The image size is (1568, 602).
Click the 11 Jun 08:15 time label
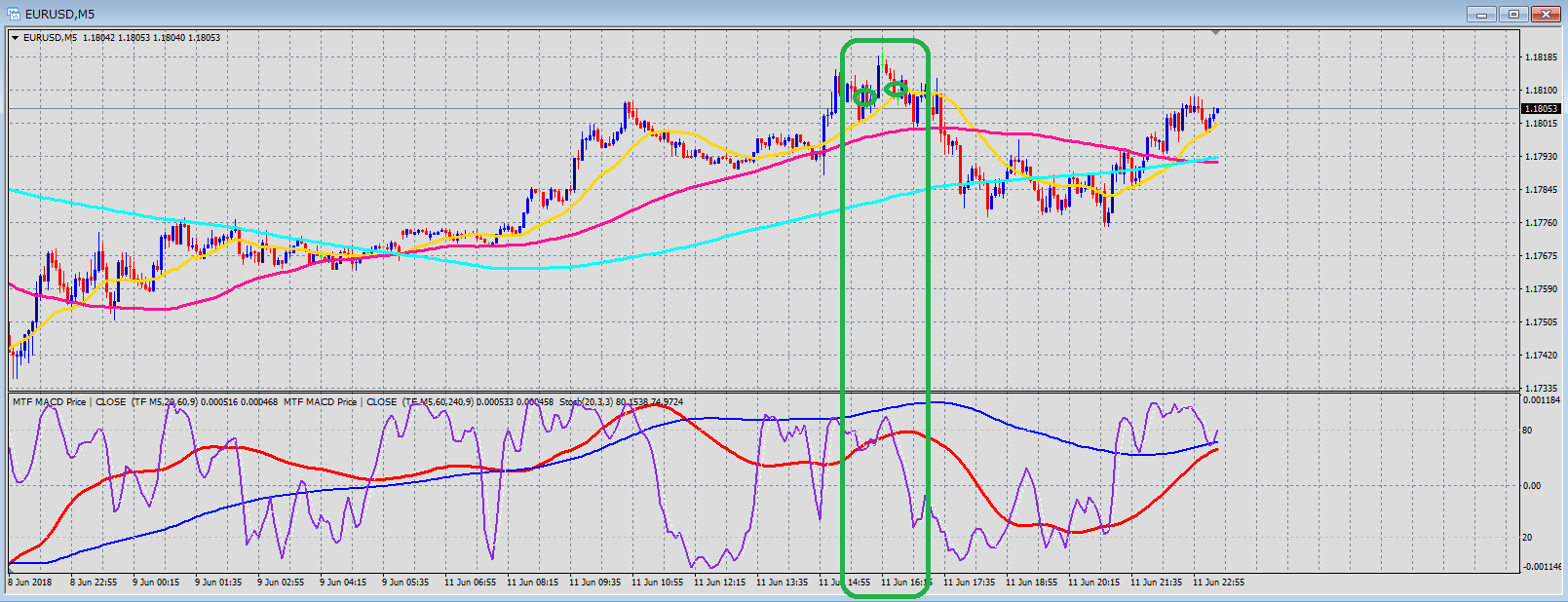pos(533,583)
